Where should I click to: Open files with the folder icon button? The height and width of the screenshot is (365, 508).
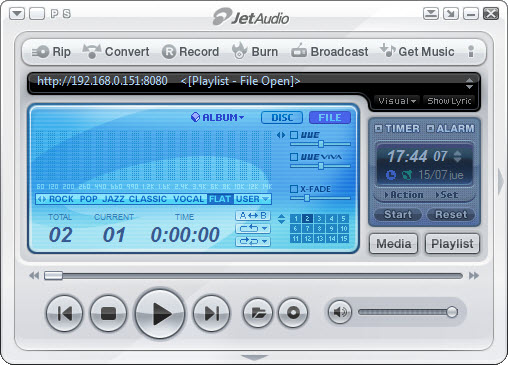click(x=258, y=313)
